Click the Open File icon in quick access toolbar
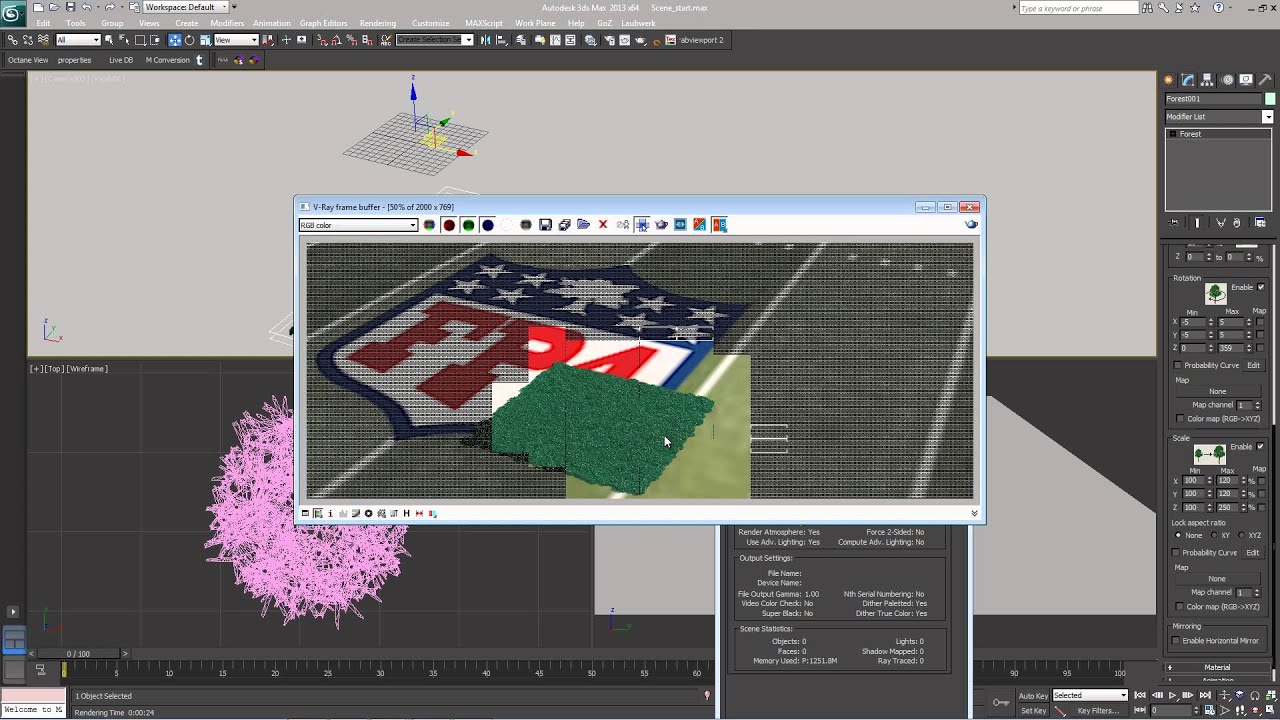This screenshot has height=720, width=1280. (54, 7)
